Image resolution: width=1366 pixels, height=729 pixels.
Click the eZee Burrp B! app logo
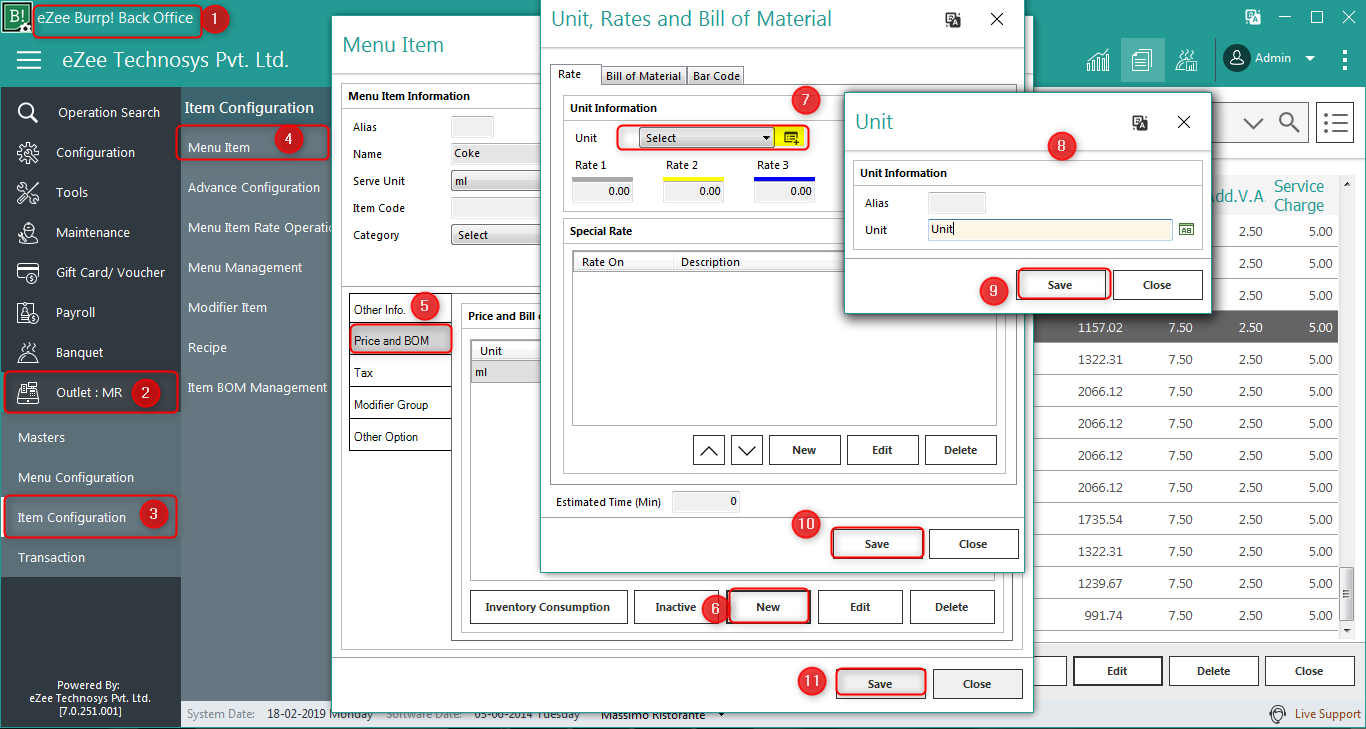17,18
